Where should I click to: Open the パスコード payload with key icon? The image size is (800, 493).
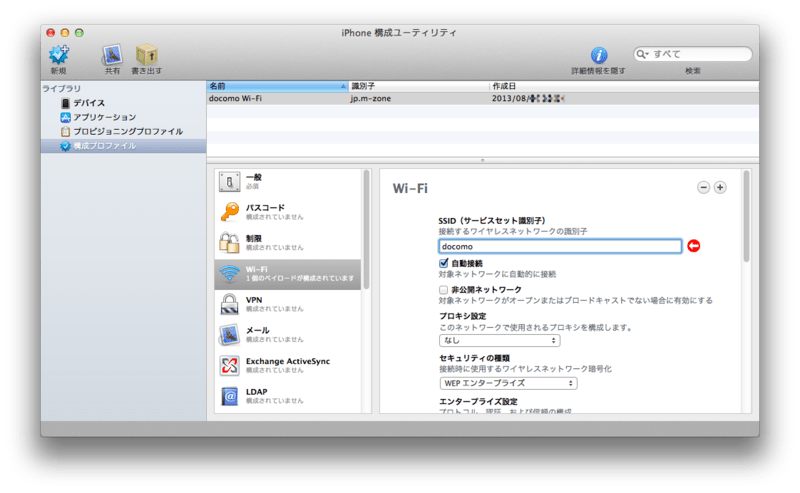pos(288,212)
